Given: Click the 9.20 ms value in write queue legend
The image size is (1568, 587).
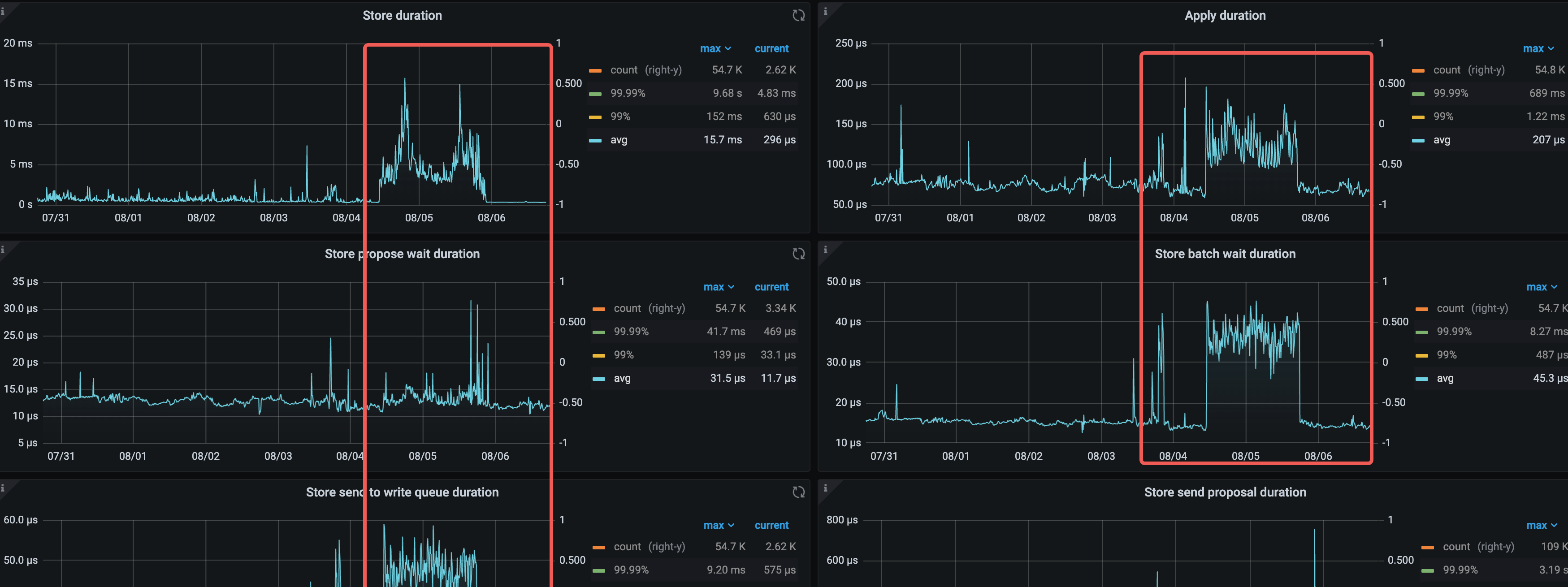Looking at the screenshot, I should [726, 570].
